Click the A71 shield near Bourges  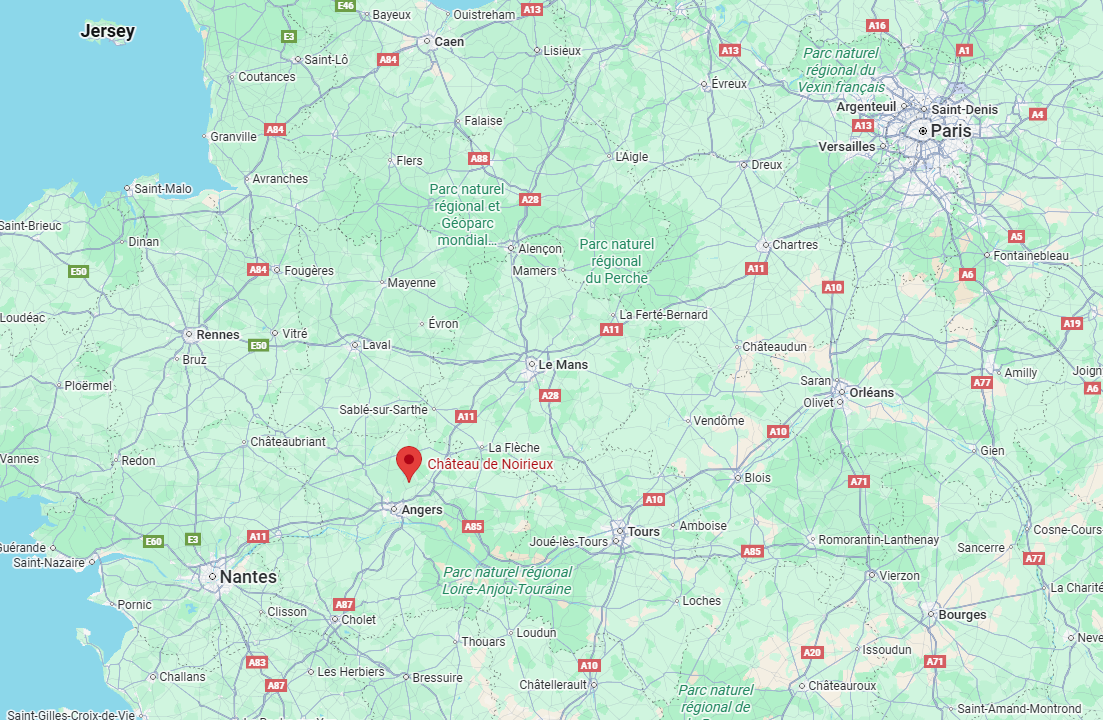934,662
